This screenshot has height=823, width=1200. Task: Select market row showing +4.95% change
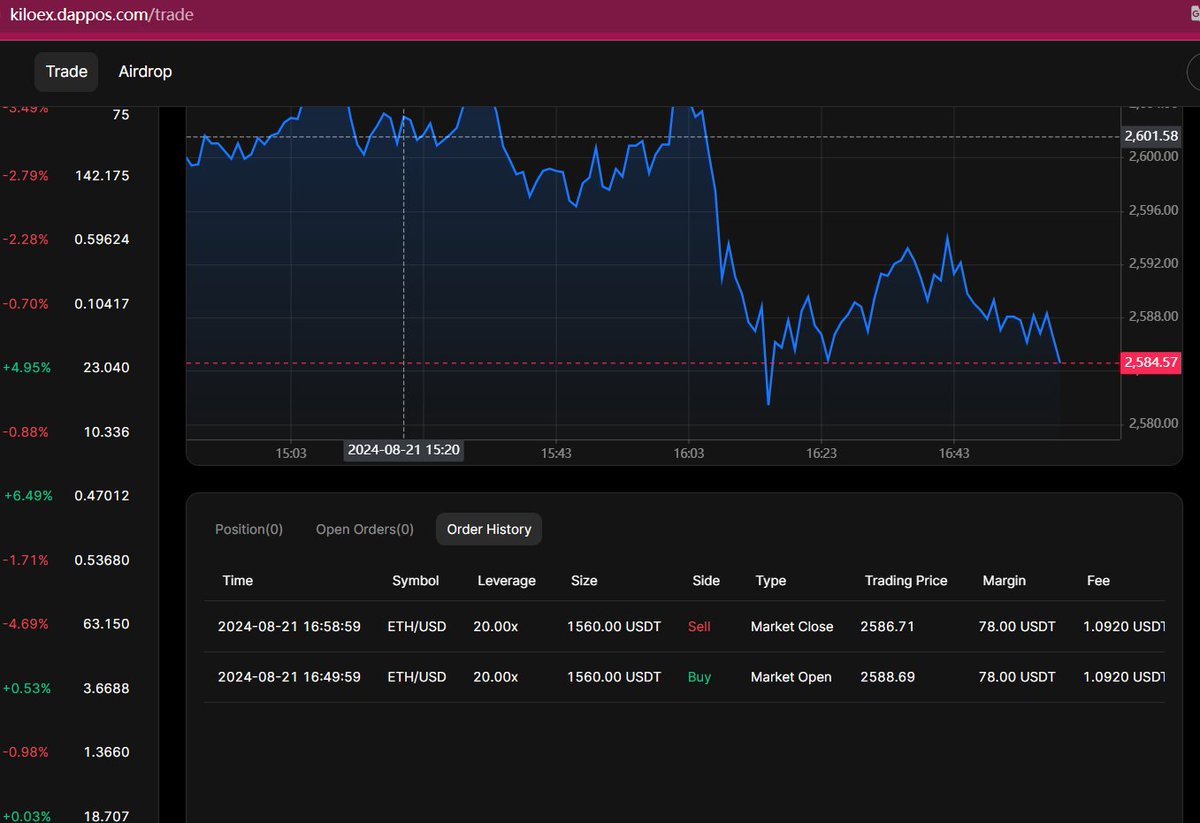[x=79, y=367]
